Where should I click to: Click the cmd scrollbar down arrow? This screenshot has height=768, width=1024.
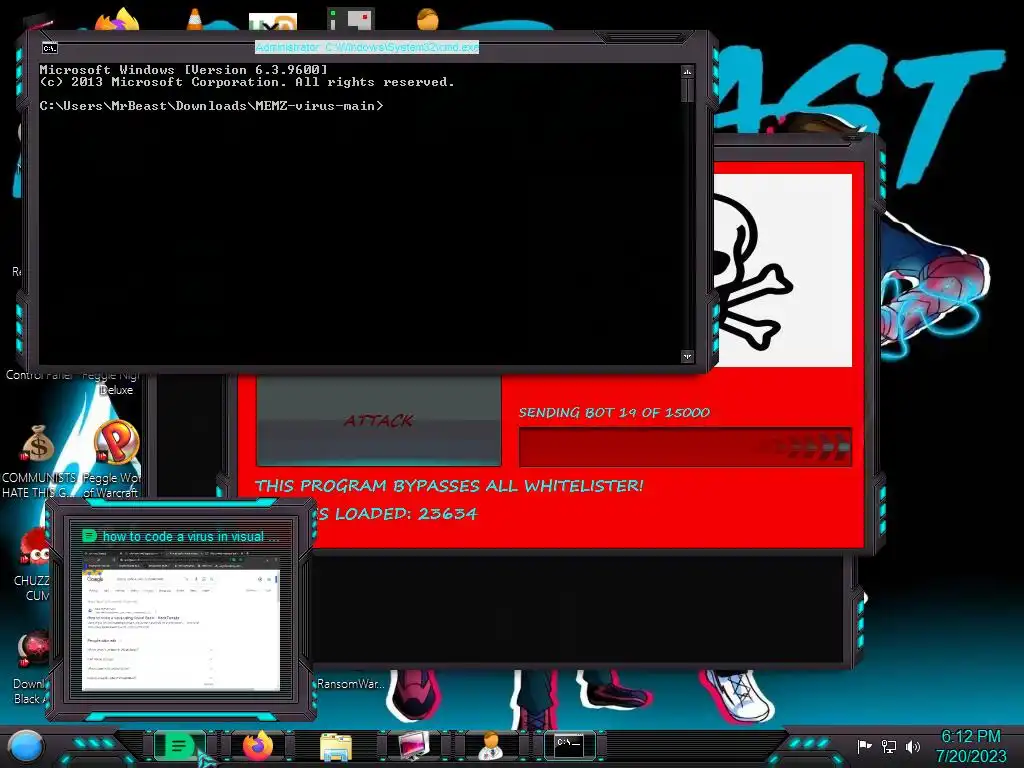[687, 357]
